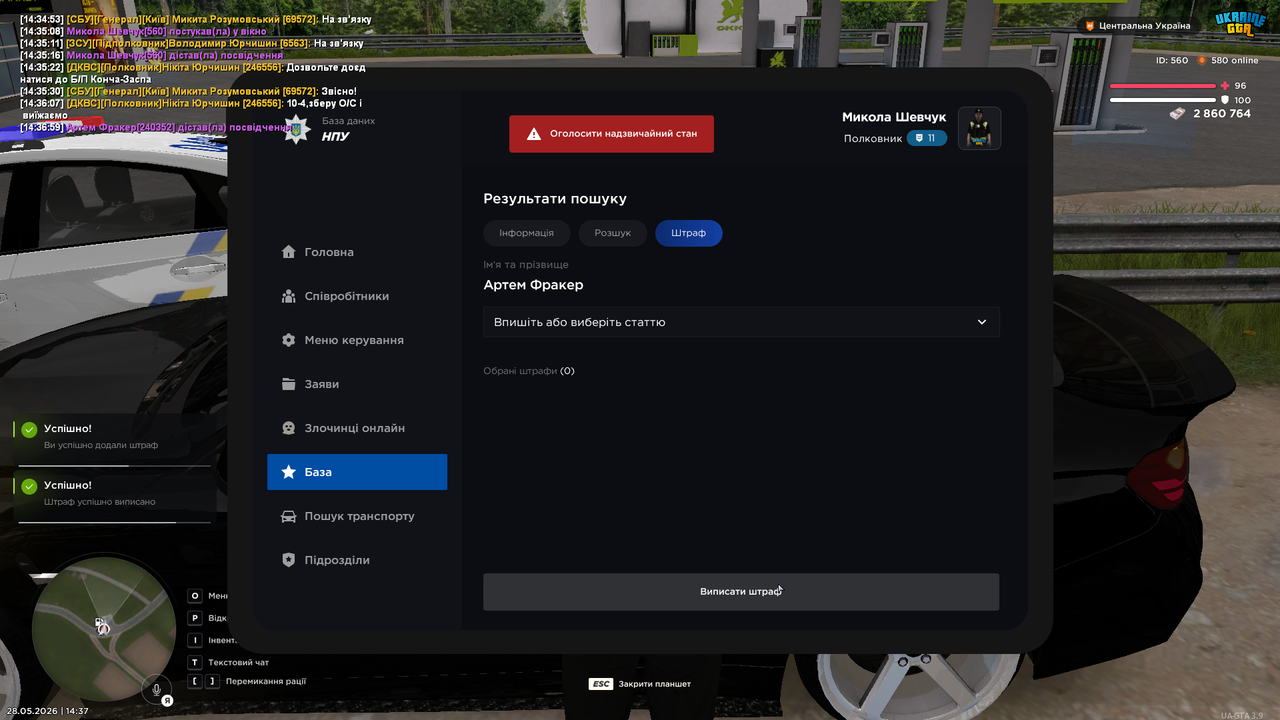Click the house icon beside Головна
Viewport: 1280px width, 720px height.
(x=289, y=252)
